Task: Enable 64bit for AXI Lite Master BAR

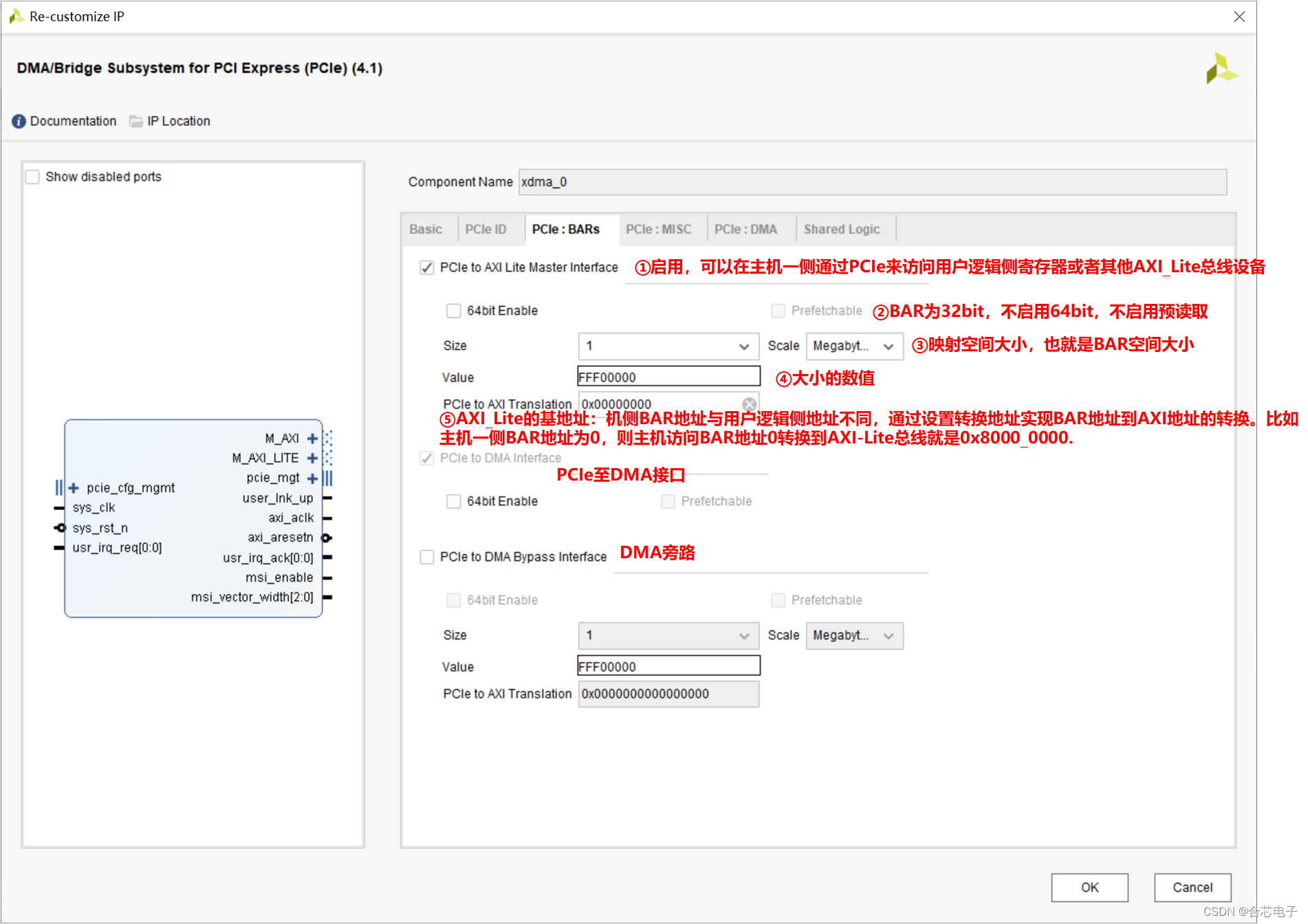Action: pyautogui.click(x=453, y=311)
